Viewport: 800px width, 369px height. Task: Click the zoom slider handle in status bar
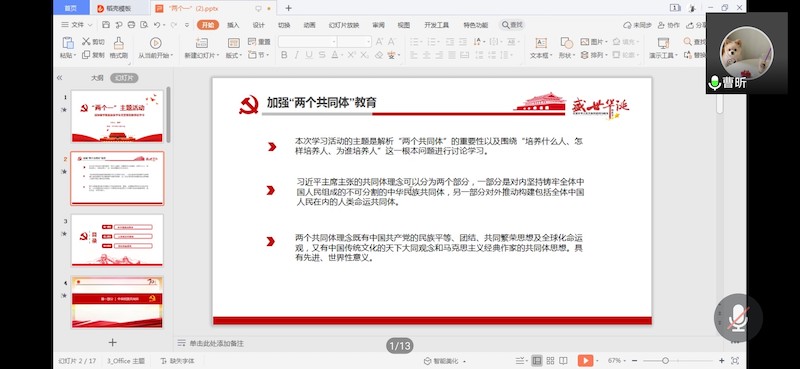[x=665, y=360]
